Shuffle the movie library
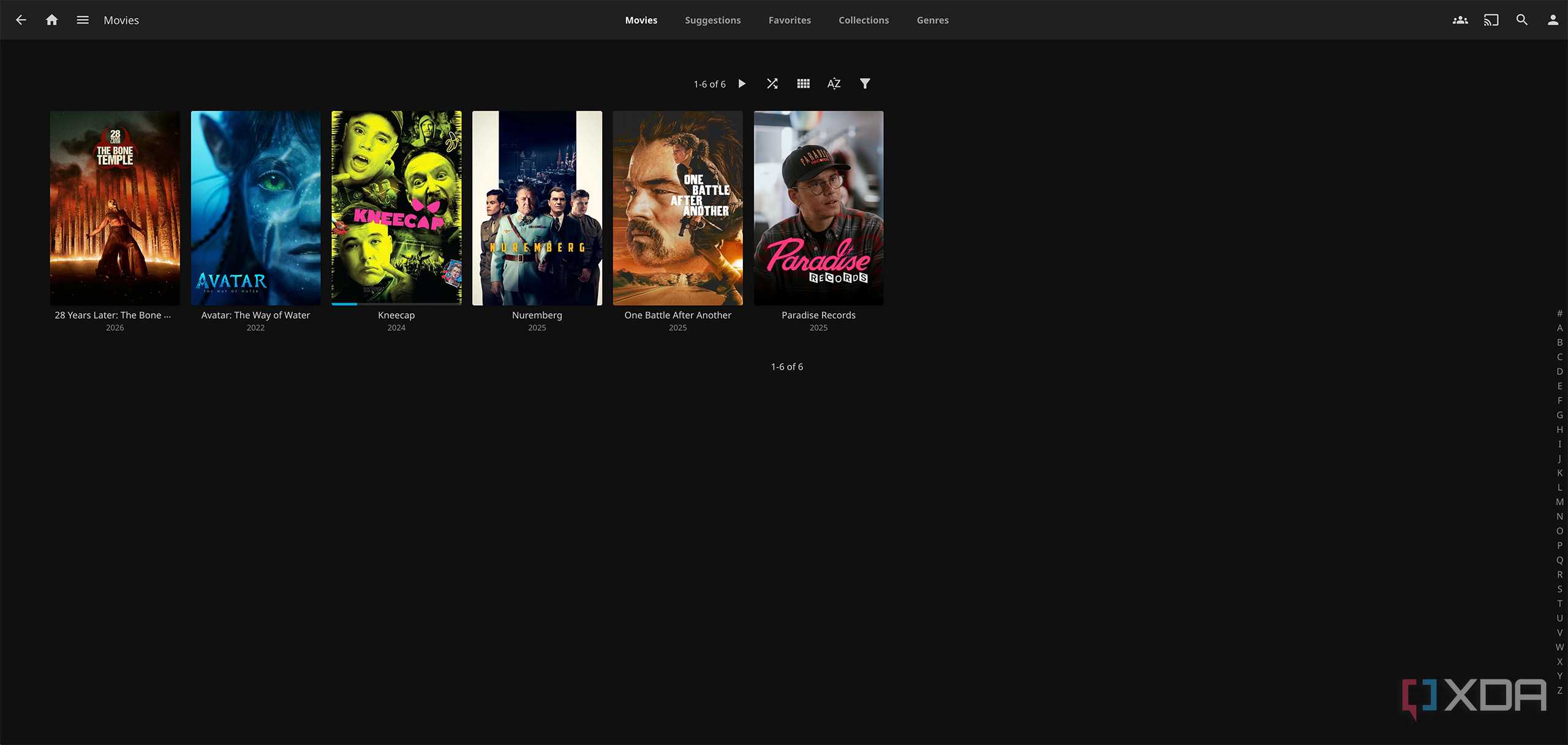 [772, 84]
